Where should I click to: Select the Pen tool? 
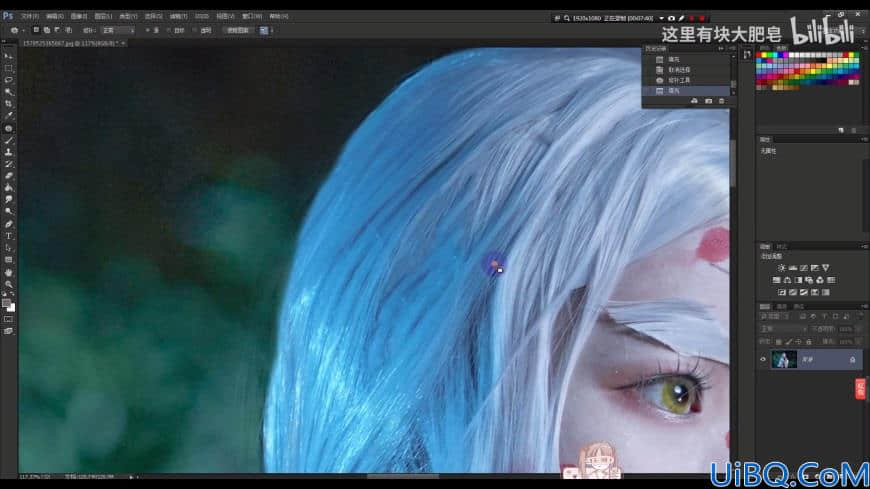8,224
